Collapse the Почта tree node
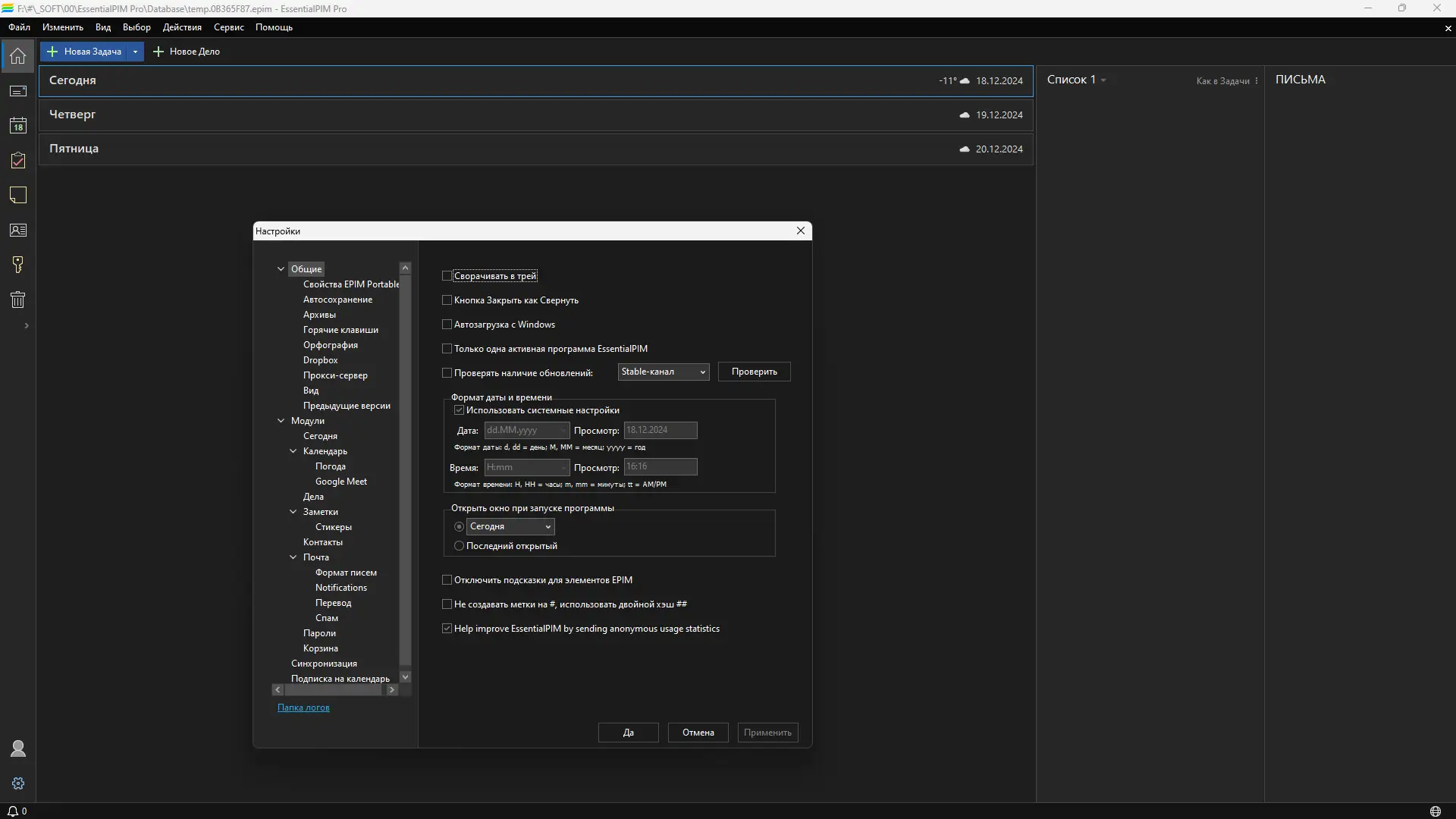The height and width of the screenshot is (819, 1456). click(x=293, y=557)
